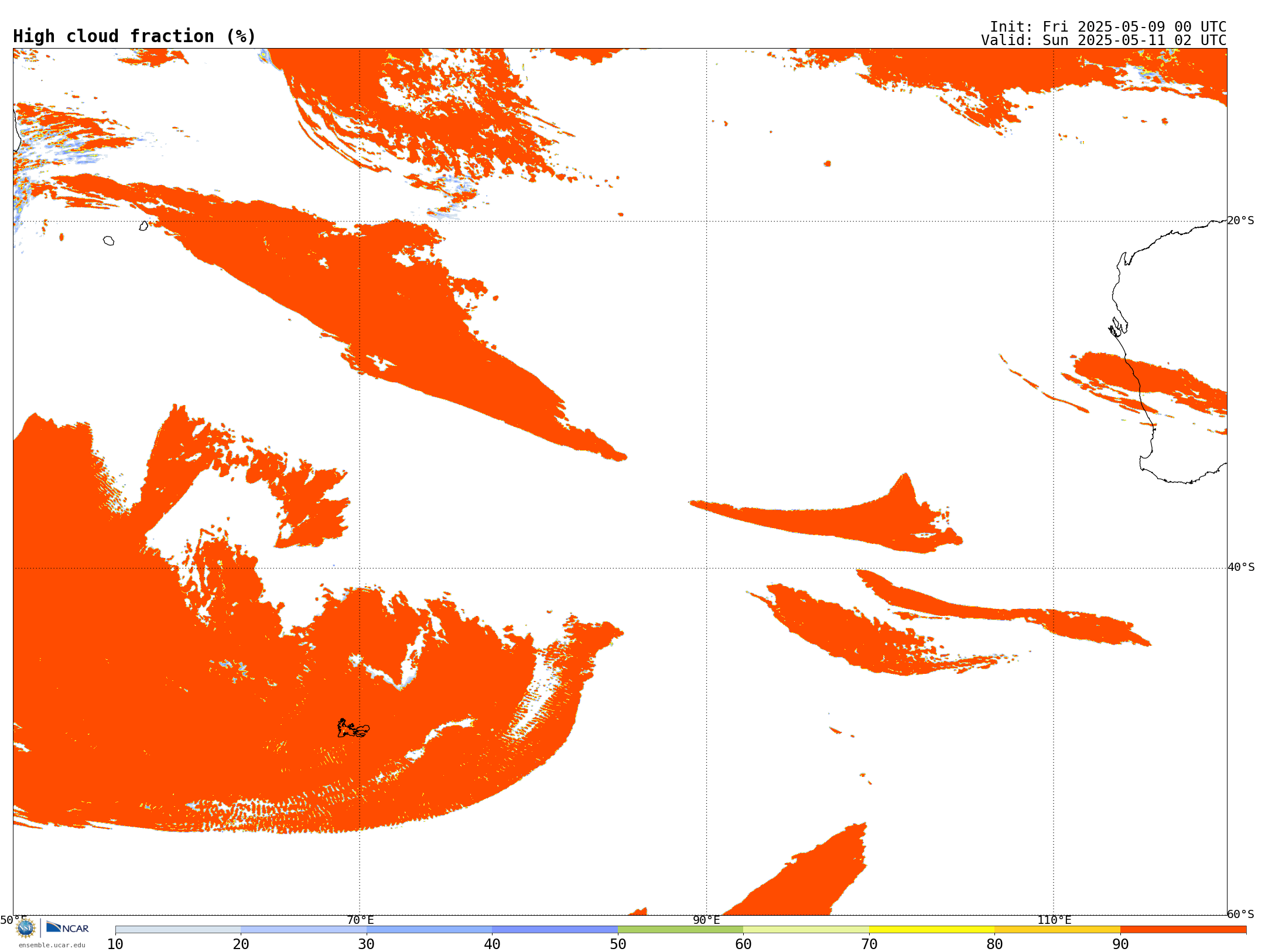Click the 60°S latitude label
Image resolution: width=1265 pixels, height=952 pixels.
click(1241, 914)
